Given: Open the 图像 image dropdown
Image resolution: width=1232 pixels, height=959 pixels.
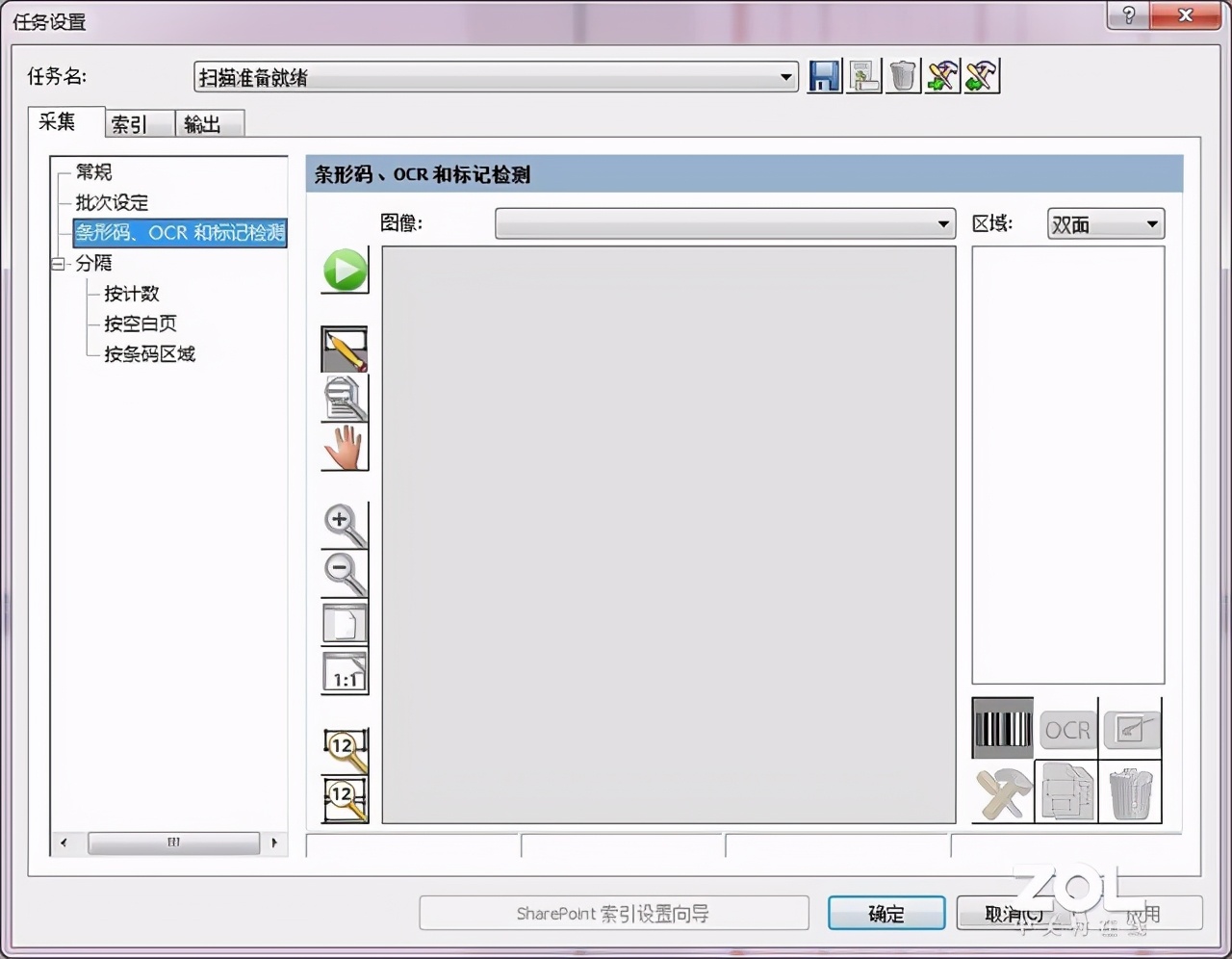Looking at the screenshot, I should 942,223.
